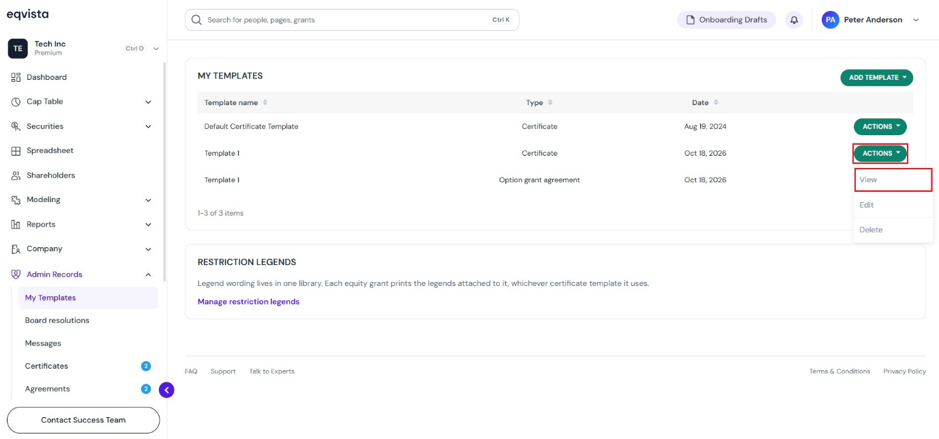Viewport: 939px width, 439px height.
Task: Open Actions for Default Certificate Template
Action: click(x=880, y=126)
